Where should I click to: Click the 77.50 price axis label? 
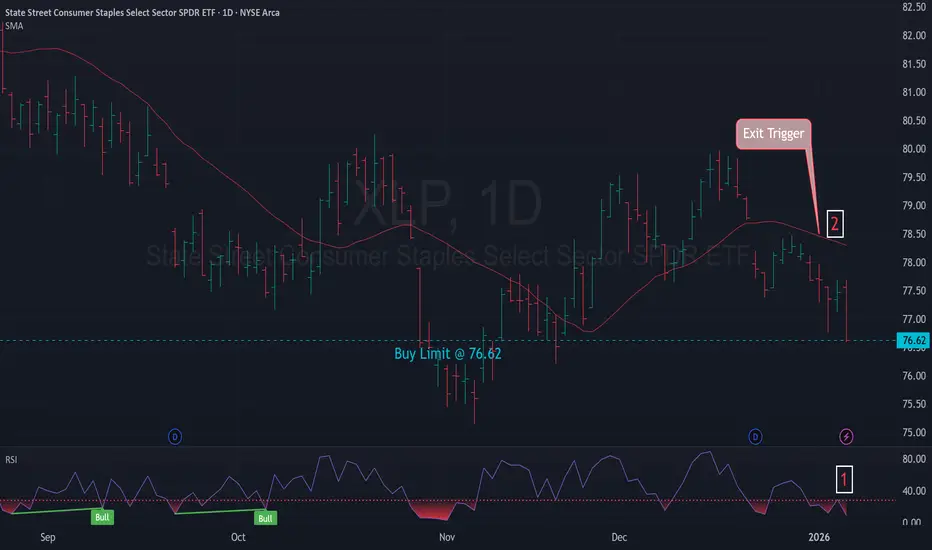[914, 291]
